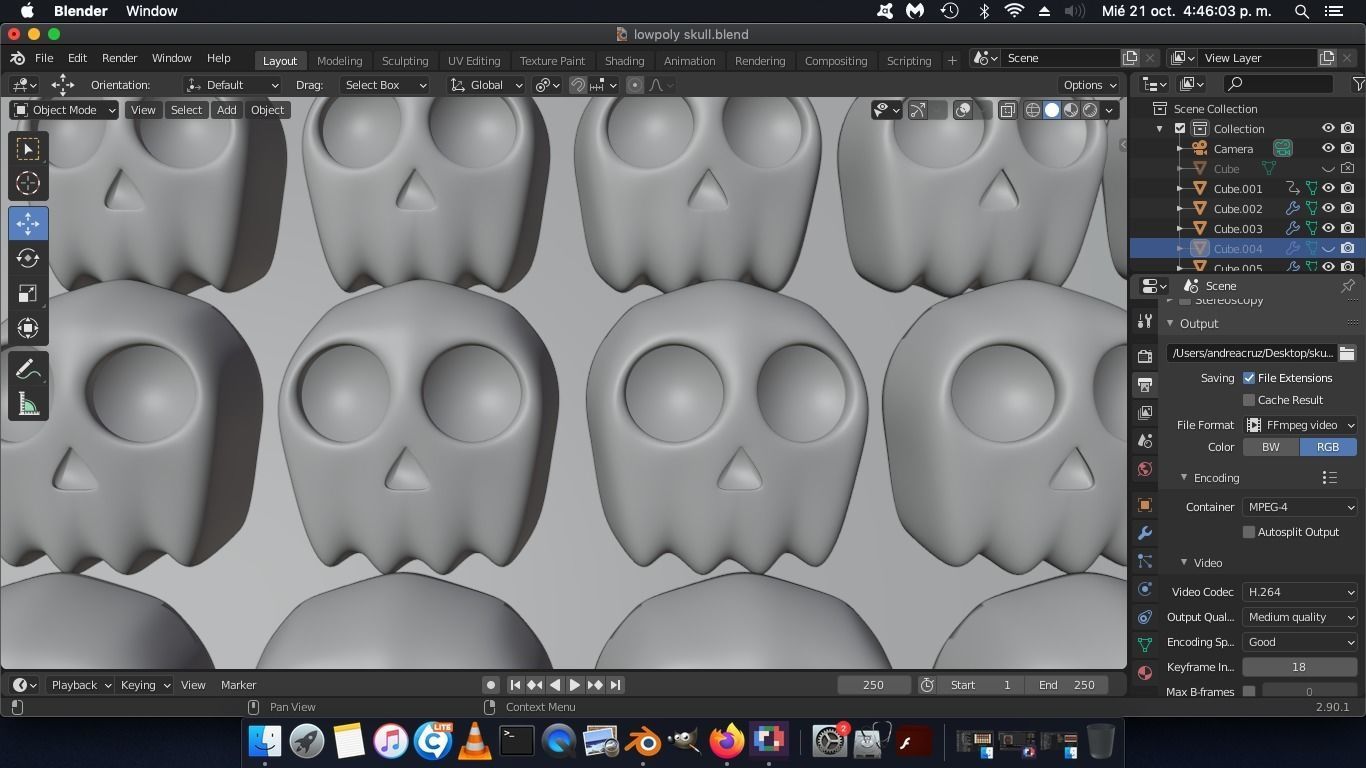The width and height of the screenshot is (1366, 768).
Task: Hide the Camera in the viewport
Action: [1329, 148]
